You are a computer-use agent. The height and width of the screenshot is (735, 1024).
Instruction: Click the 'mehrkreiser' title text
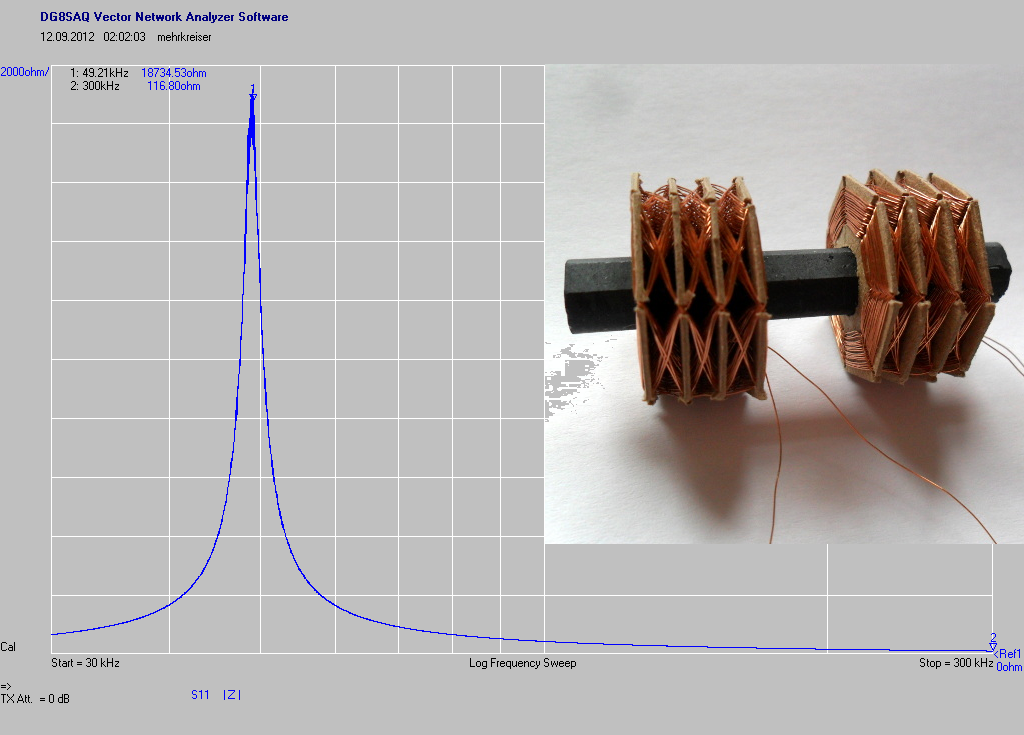(x=184, y=37)
